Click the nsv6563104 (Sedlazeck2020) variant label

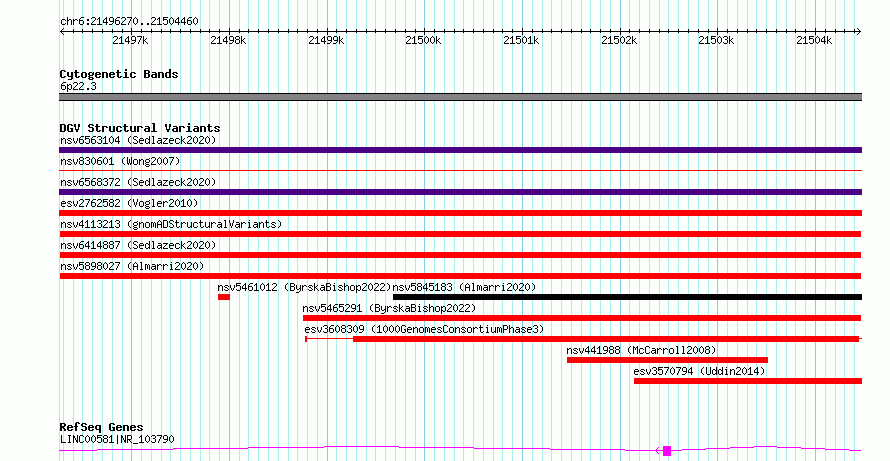click(x=138, y=140)
